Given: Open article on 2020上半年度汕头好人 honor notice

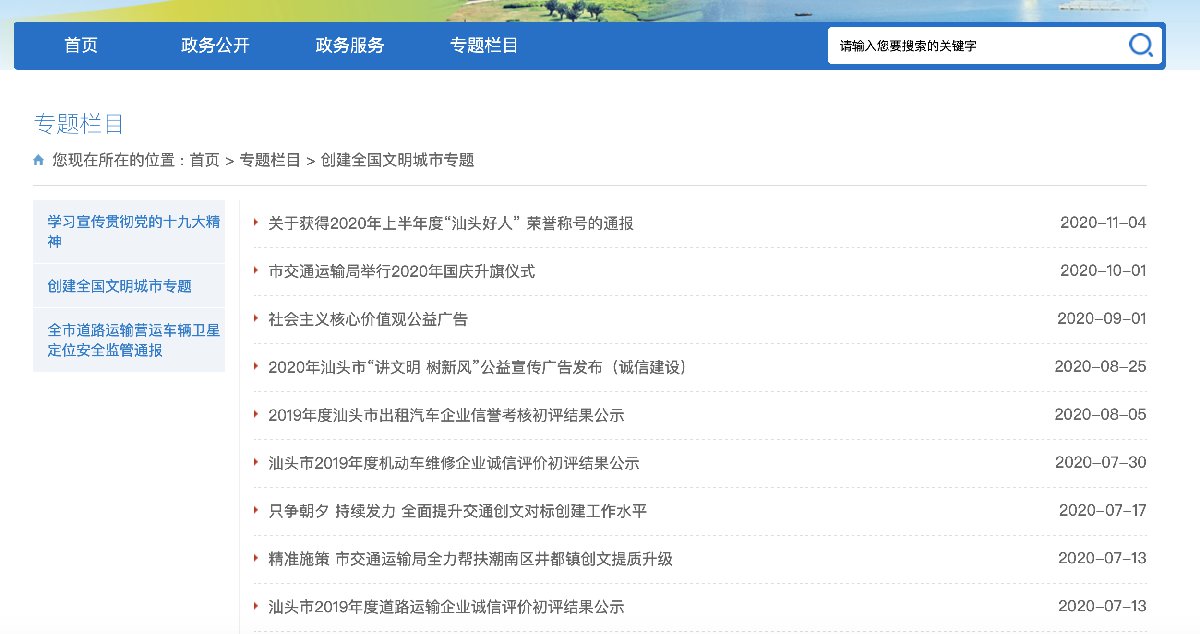Looking at the screenshot, I should [x=451, y=223].
